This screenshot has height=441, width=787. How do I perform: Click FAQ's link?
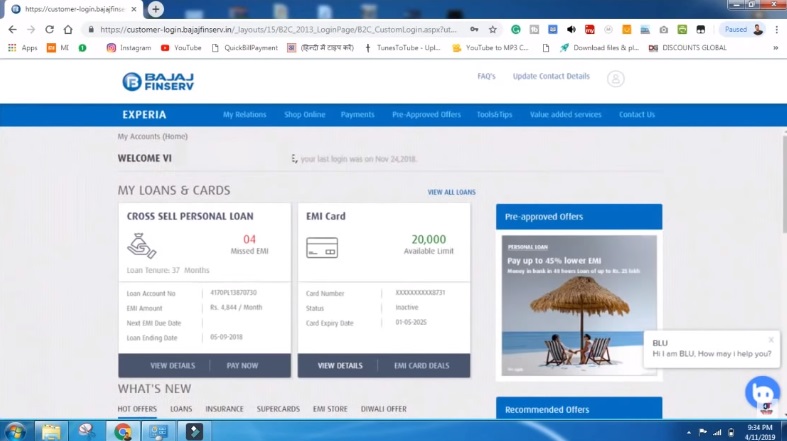coord(486,76)
